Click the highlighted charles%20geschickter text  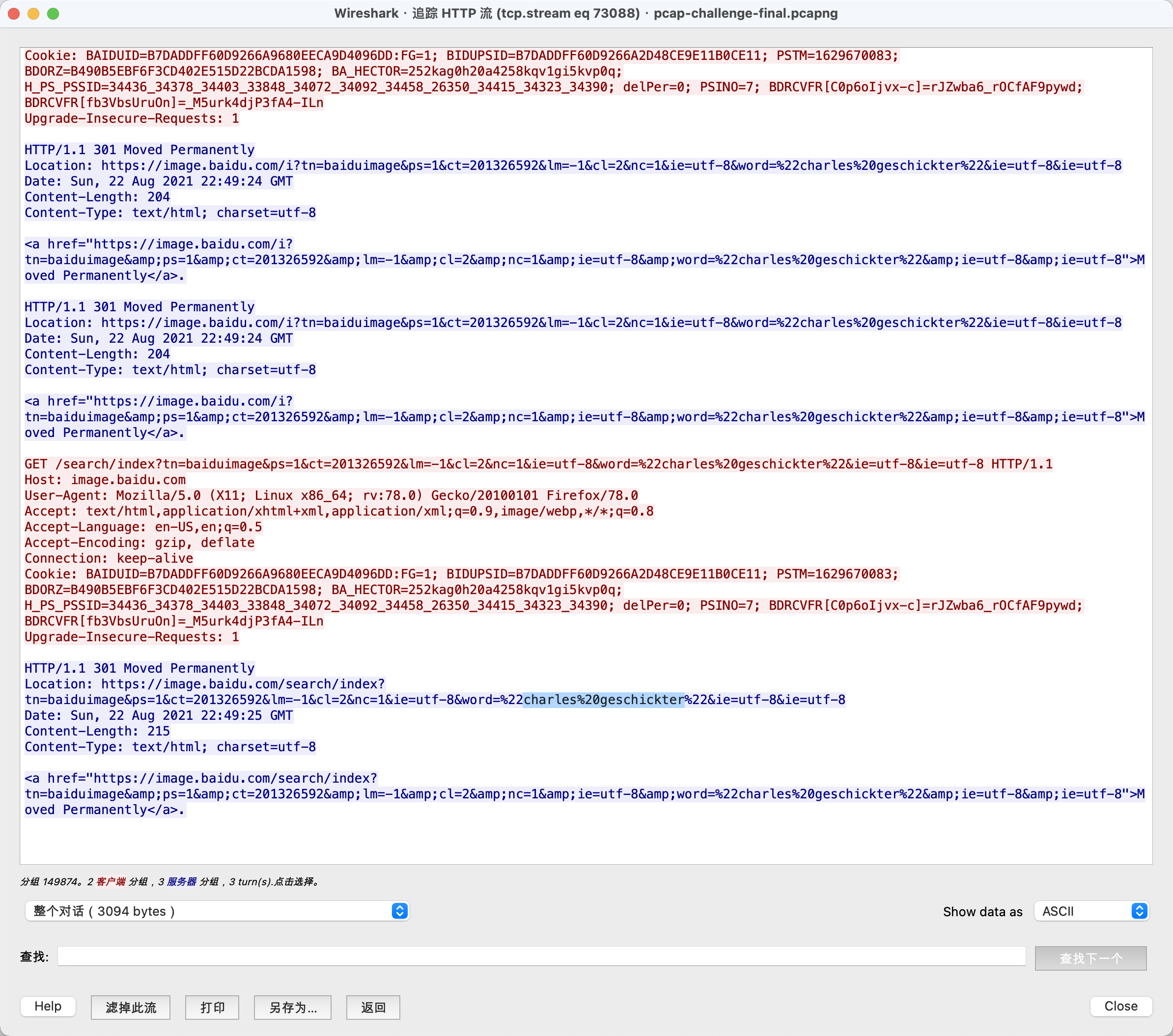[x=604, y=699]
